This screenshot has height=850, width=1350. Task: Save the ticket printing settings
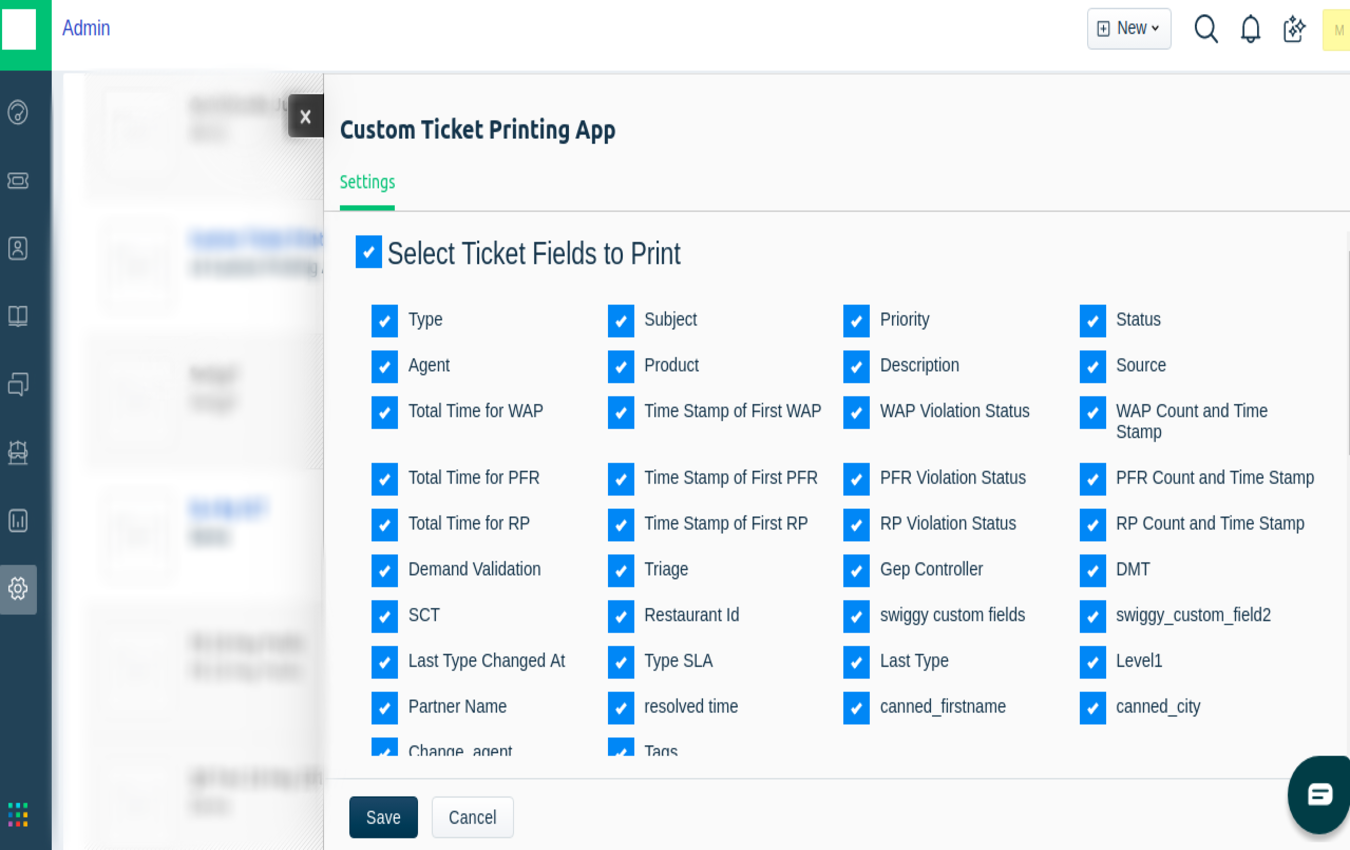pos(383,817)
